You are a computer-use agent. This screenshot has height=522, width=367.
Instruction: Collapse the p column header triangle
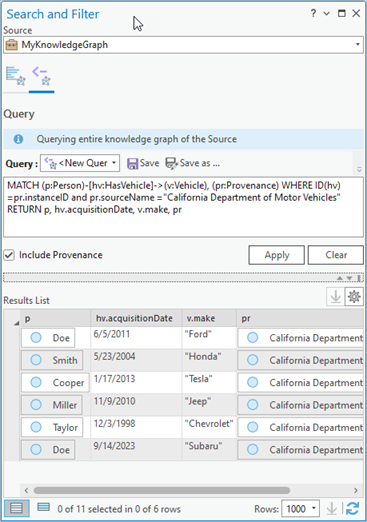tap(16, 323)
